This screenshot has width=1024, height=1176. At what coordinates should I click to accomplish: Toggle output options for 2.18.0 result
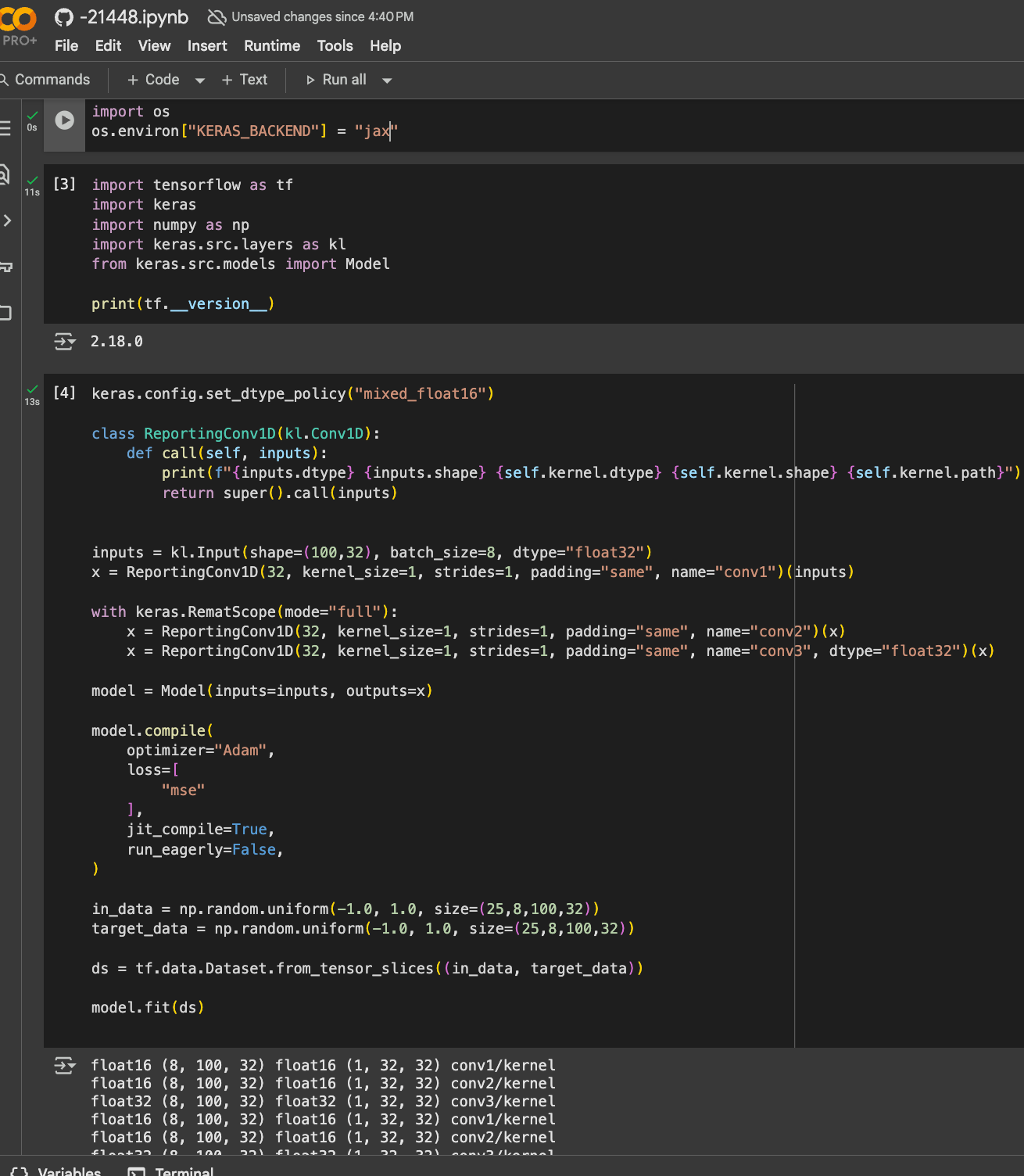tap(65, 341)
